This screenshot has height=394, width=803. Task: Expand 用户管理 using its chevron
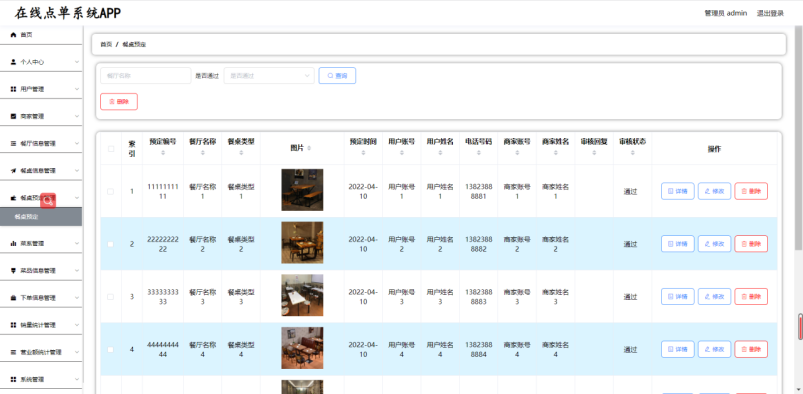coord(77,89)
